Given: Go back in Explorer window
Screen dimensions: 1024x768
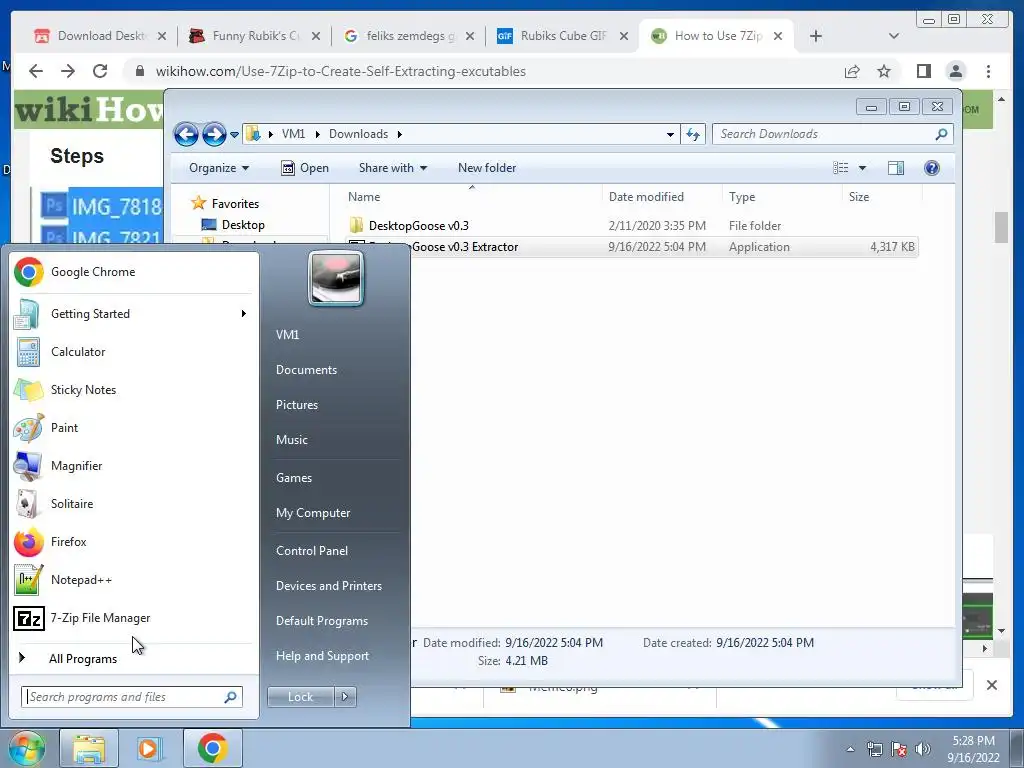Looking at the screenshot, I should coord(186,135).
